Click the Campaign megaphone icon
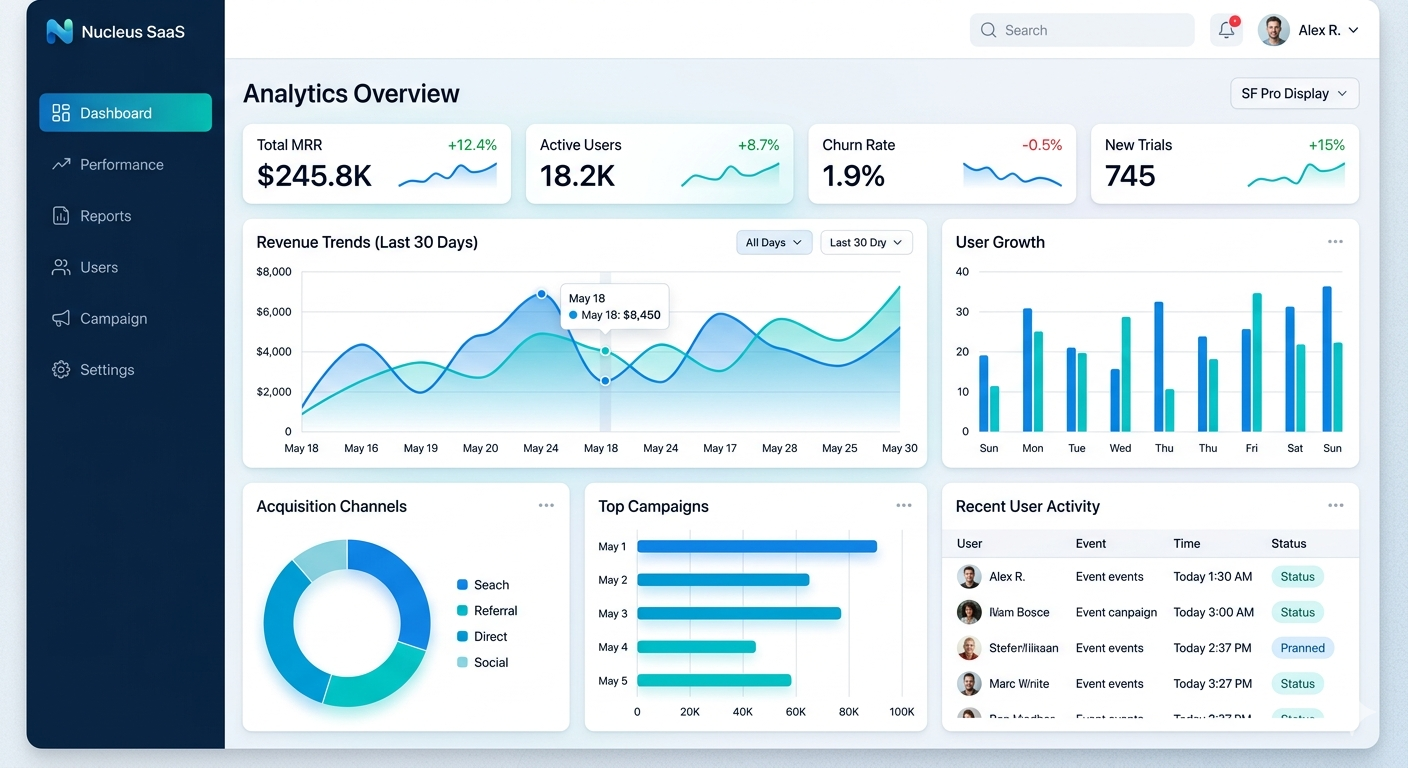Viewport: 1408px width, 768px height. click(61, 318)
